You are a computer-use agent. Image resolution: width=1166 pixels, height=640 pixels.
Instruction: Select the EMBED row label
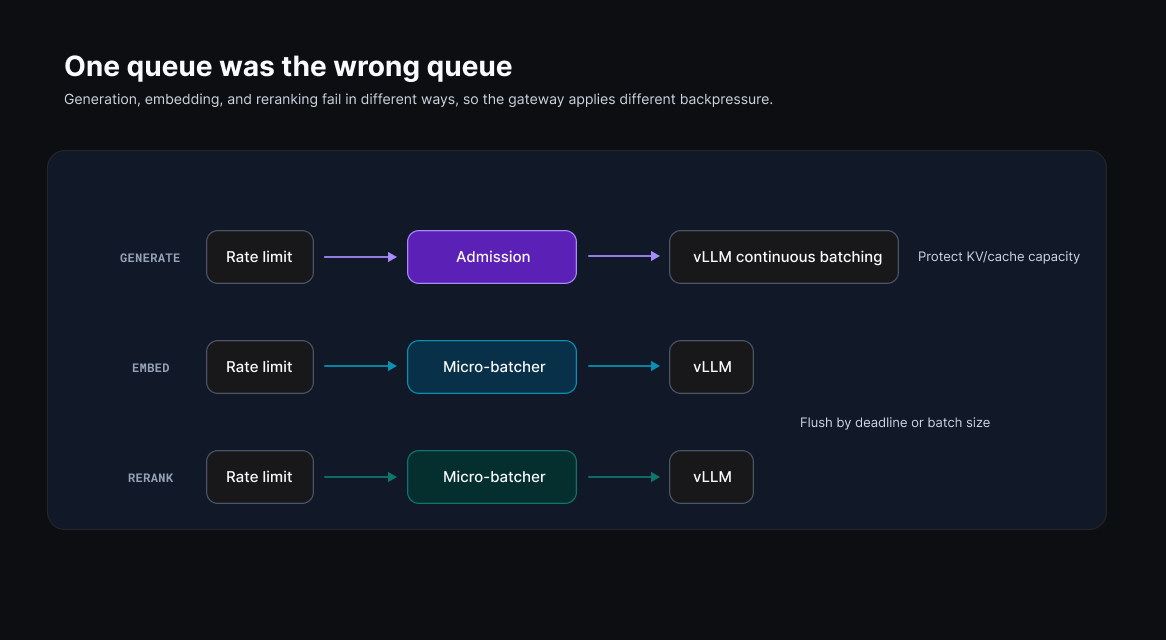151,368
